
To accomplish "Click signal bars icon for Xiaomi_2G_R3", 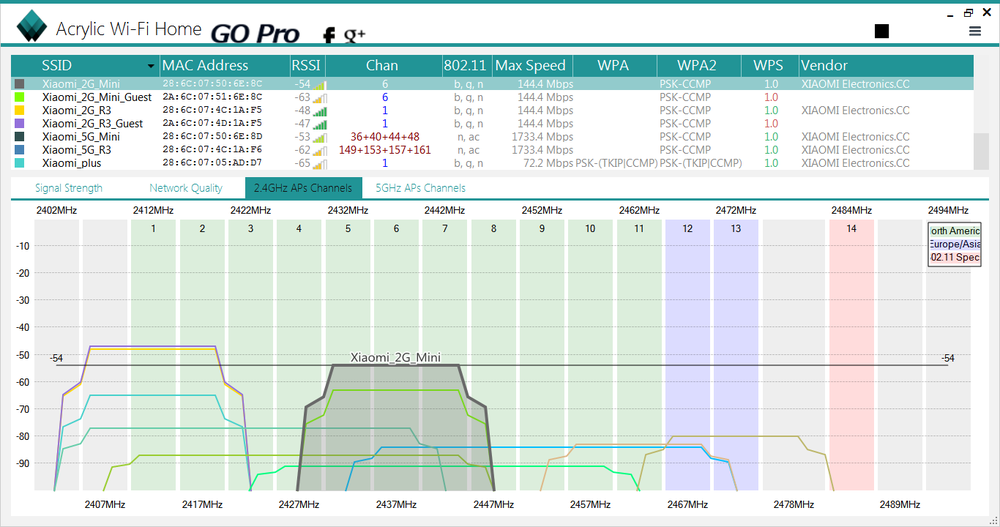I will (320, 111).
